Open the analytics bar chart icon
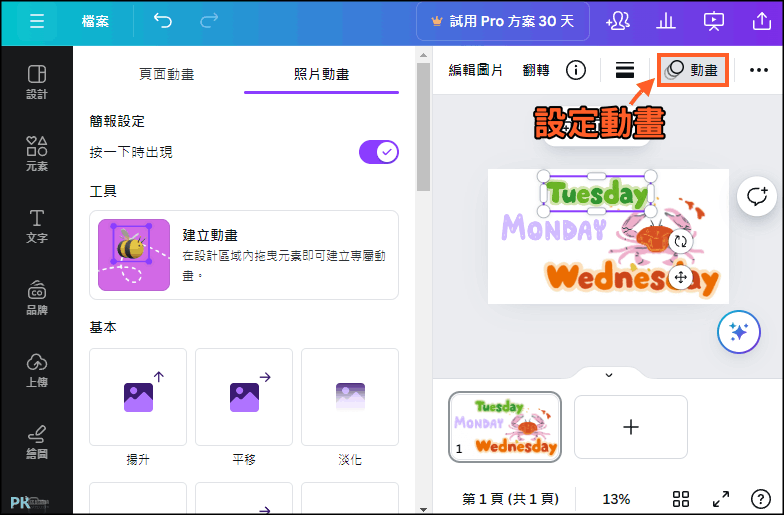 [666, 22]
